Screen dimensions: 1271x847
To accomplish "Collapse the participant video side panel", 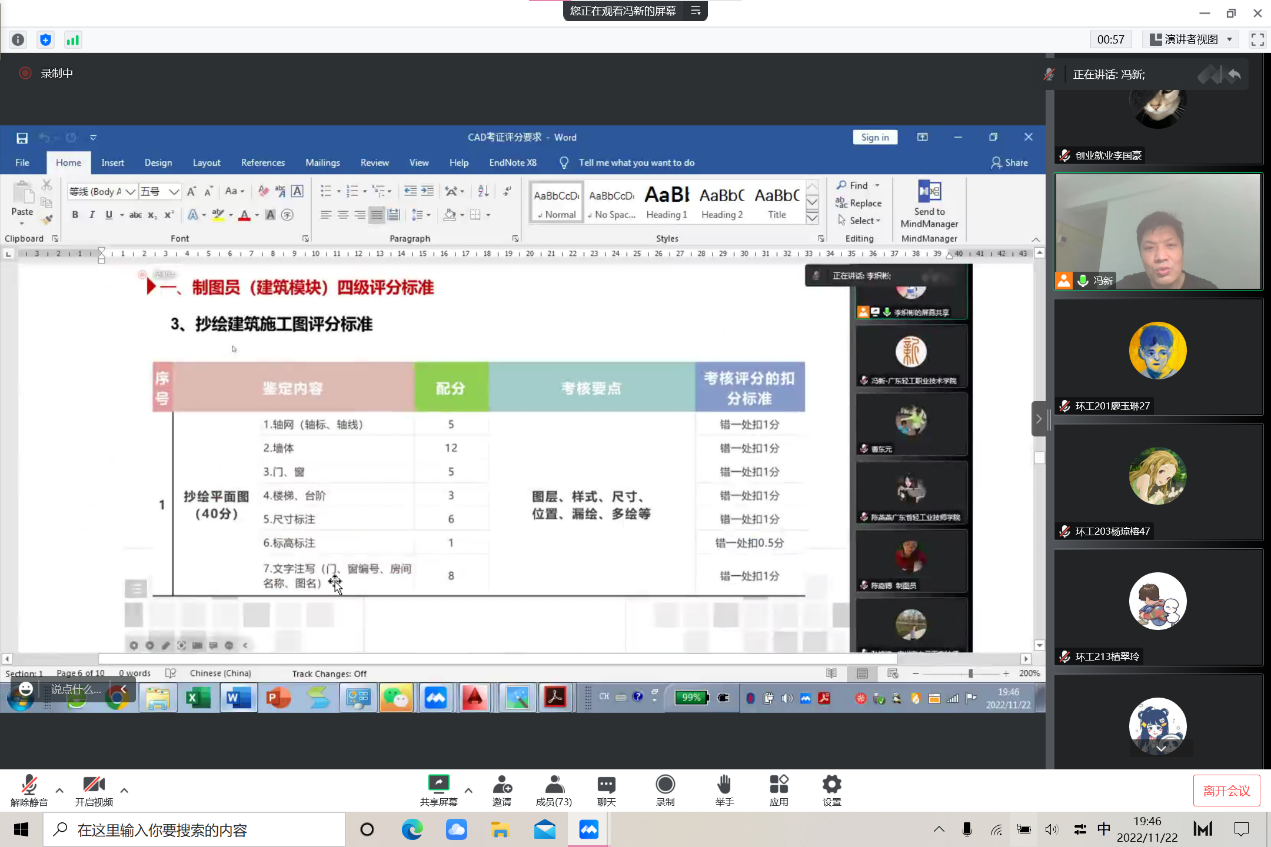I will point(1038,419).
